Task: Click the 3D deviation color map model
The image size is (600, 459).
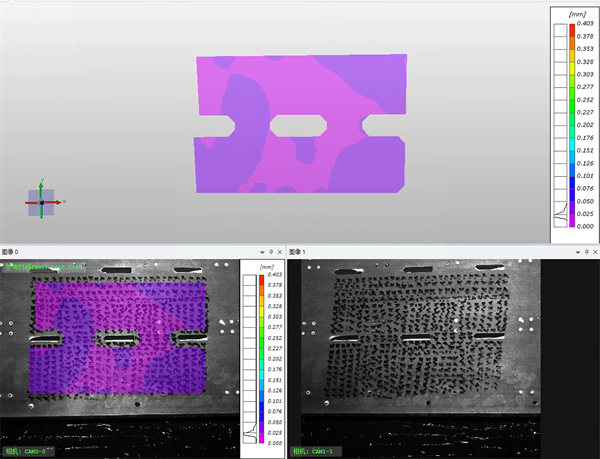Action: pyautogui.click(x=300, y=123)
